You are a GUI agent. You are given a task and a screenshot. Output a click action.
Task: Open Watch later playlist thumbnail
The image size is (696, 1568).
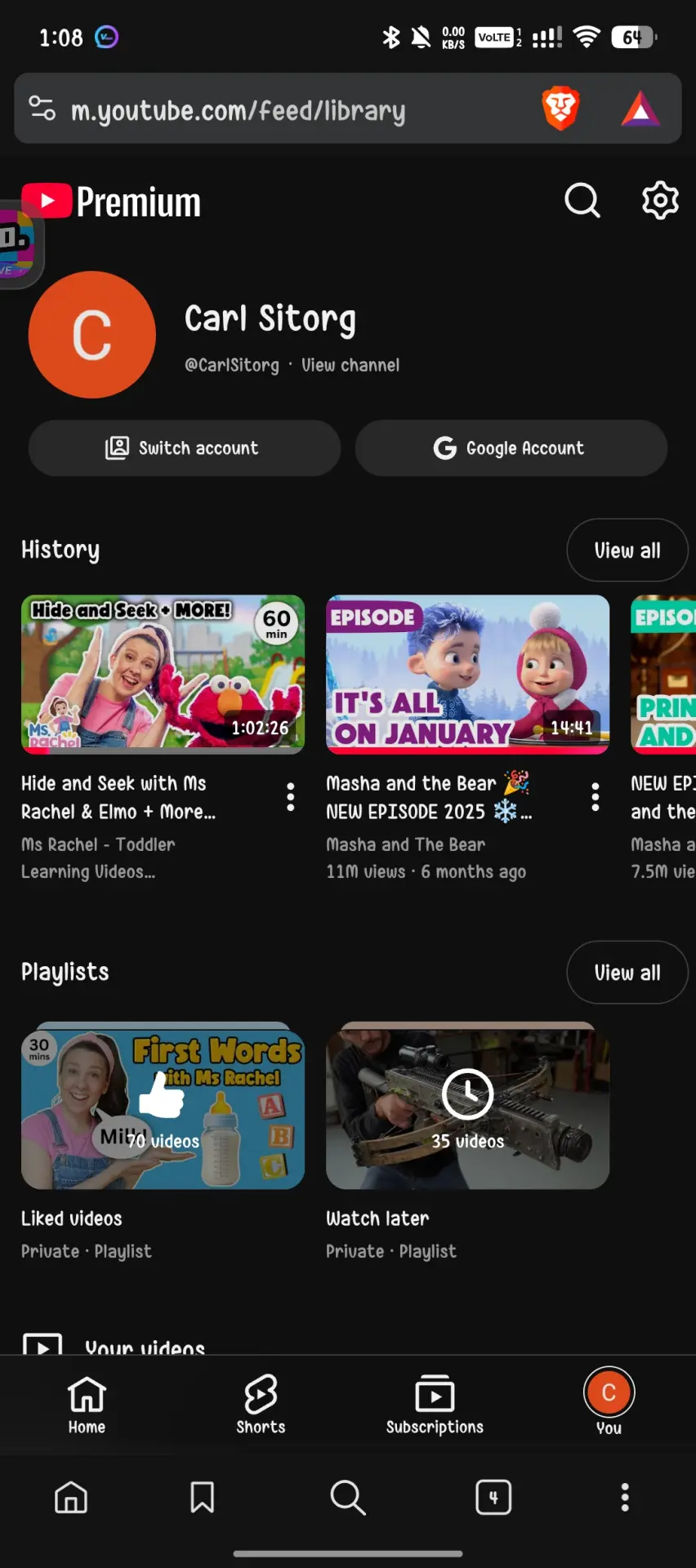[468, 1106]
